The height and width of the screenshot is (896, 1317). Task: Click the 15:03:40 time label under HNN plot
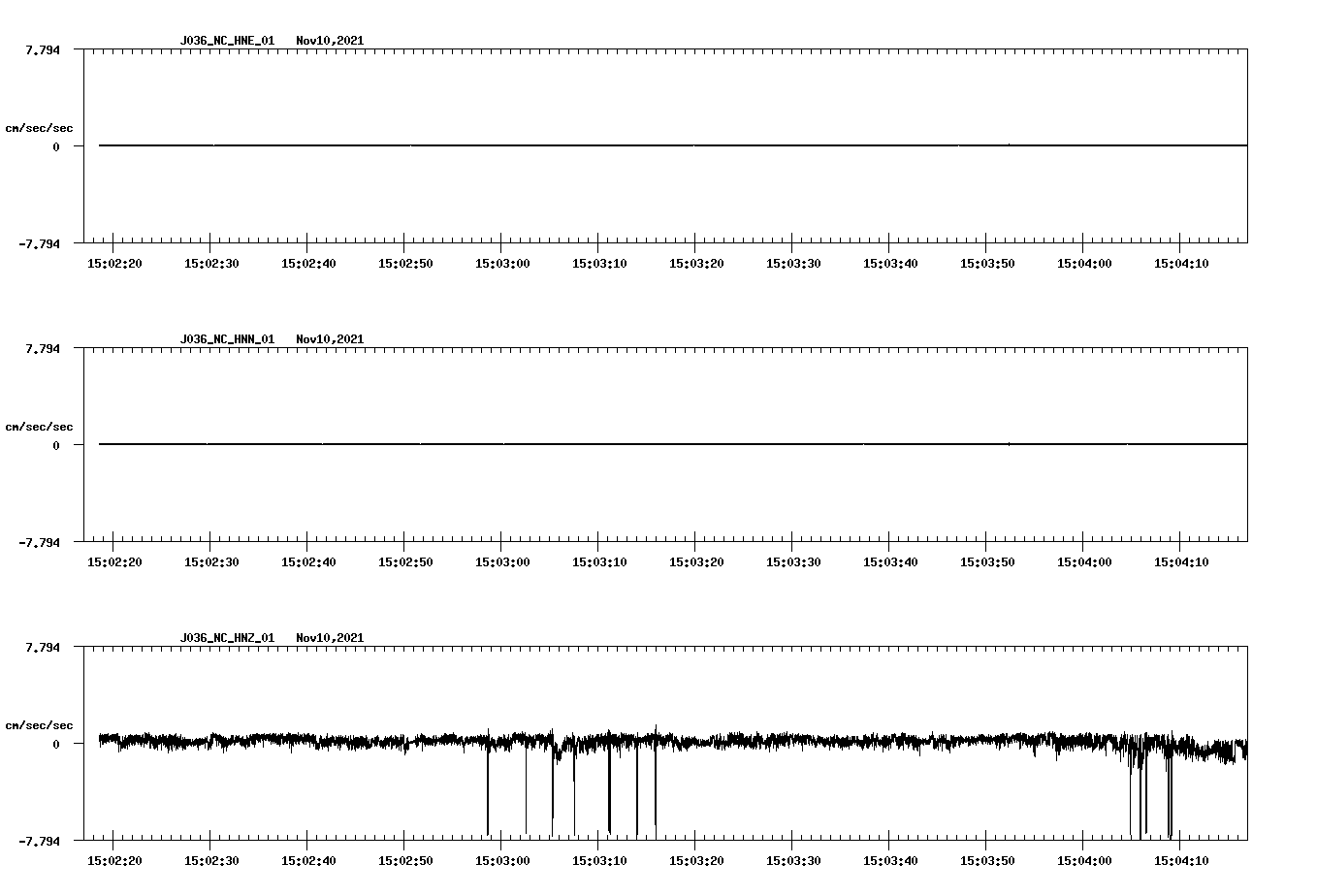(x=890, y=562)
